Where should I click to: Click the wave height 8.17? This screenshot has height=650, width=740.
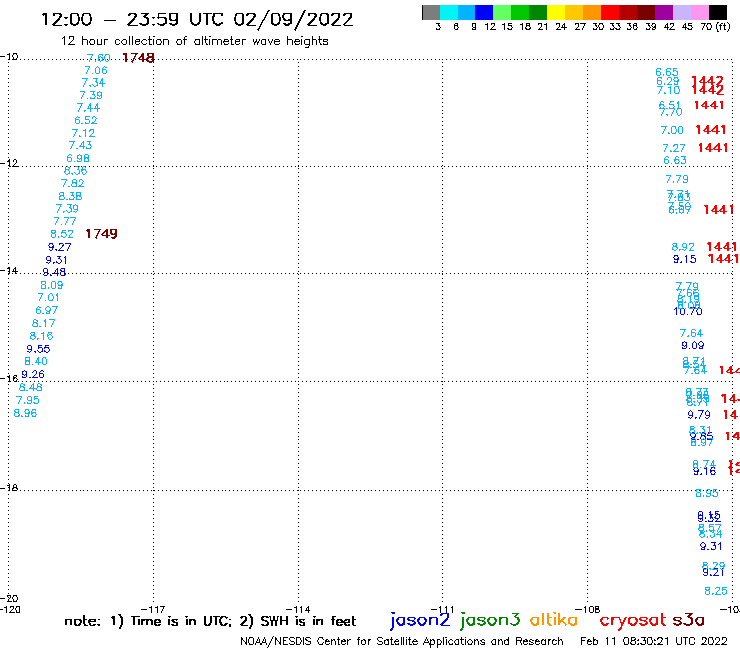coord(43,323)
